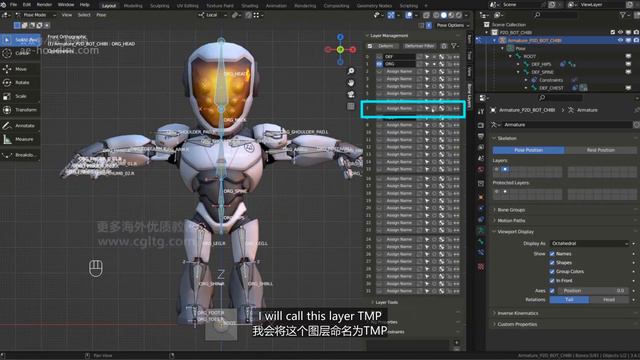Select the Transform tool

pos(20,110)
